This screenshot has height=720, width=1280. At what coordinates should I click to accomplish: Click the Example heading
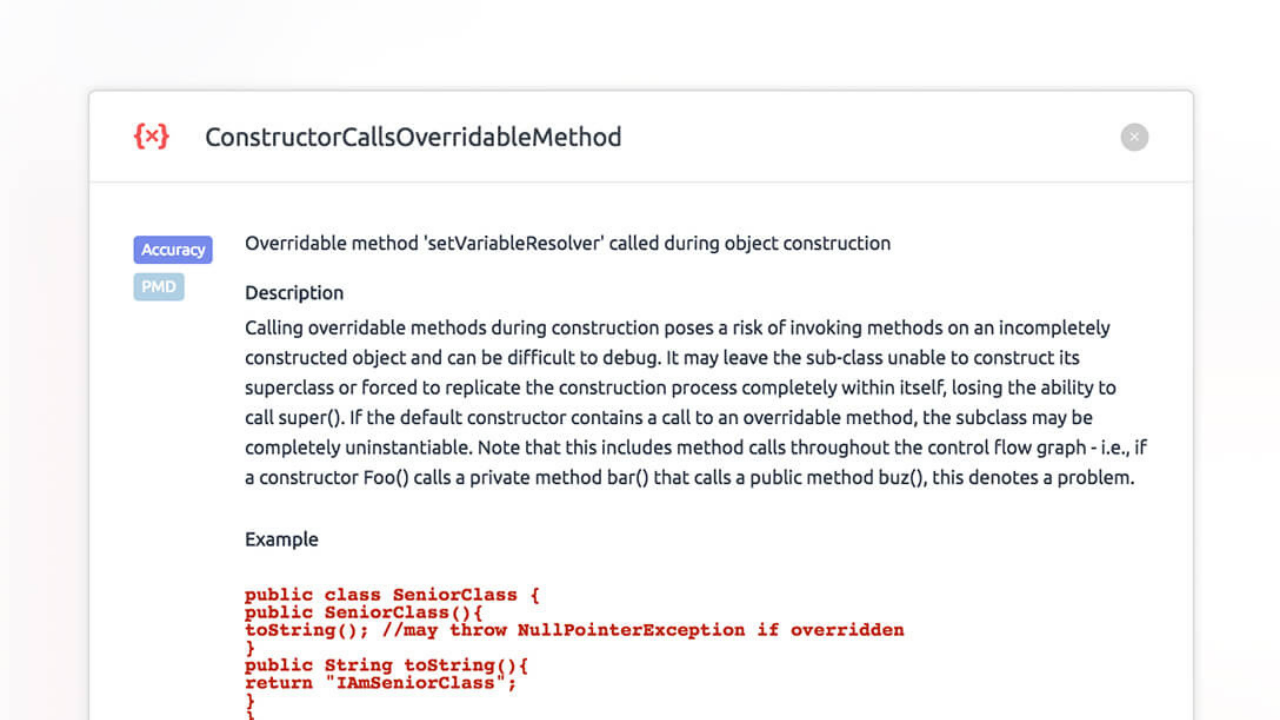click(281, 539)
